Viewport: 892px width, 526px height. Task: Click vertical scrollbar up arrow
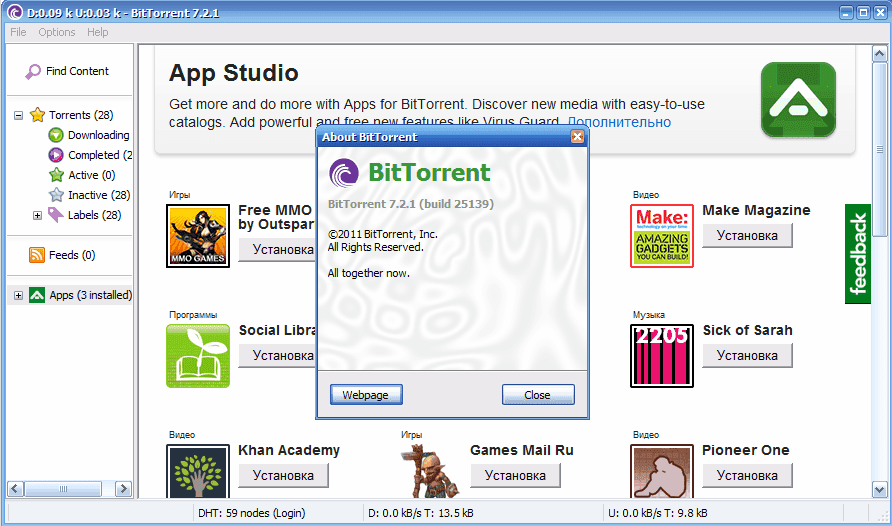(x=879, y=54)
